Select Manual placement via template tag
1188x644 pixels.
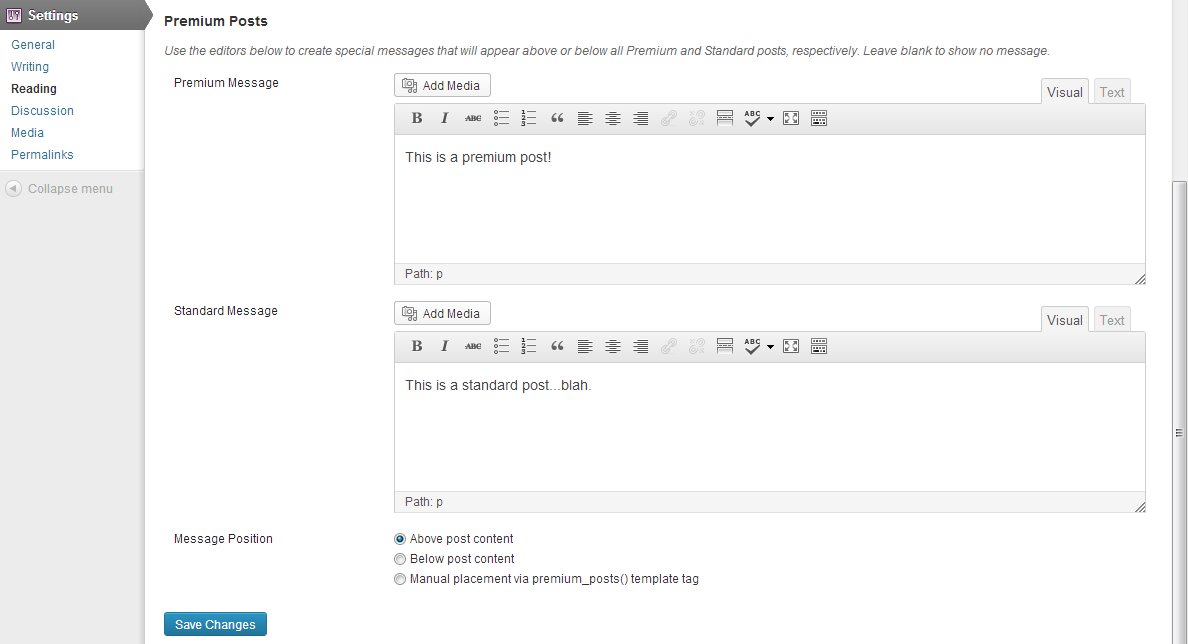tap(400, 579)
